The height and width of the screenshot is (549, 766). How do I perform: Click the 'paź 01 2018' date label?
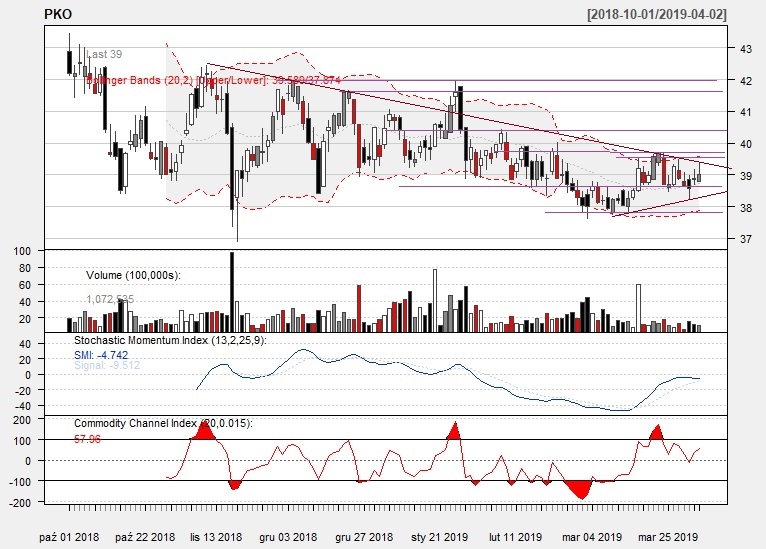tap(69, 537)
